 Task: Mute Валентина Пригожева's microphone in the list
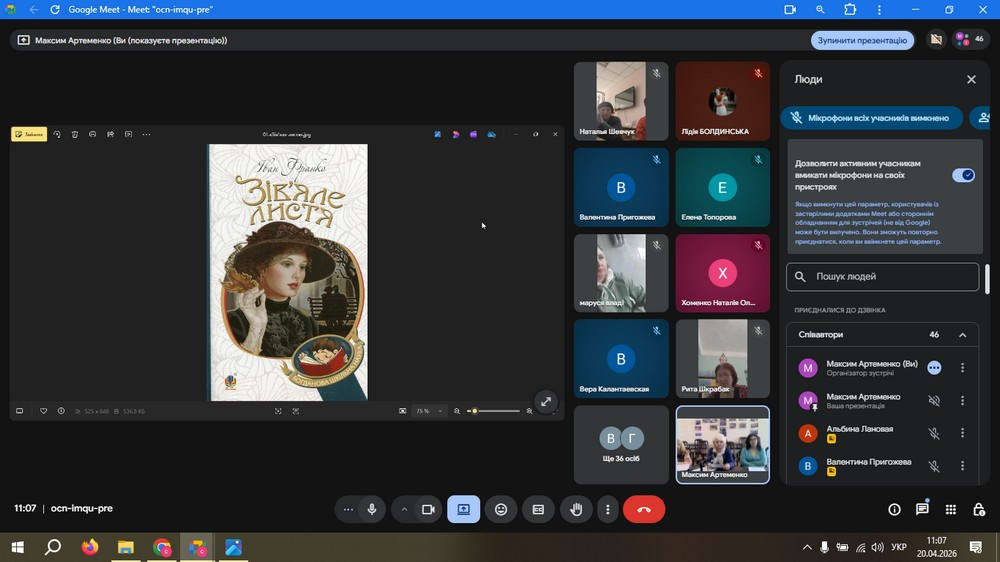click(934, 466)
